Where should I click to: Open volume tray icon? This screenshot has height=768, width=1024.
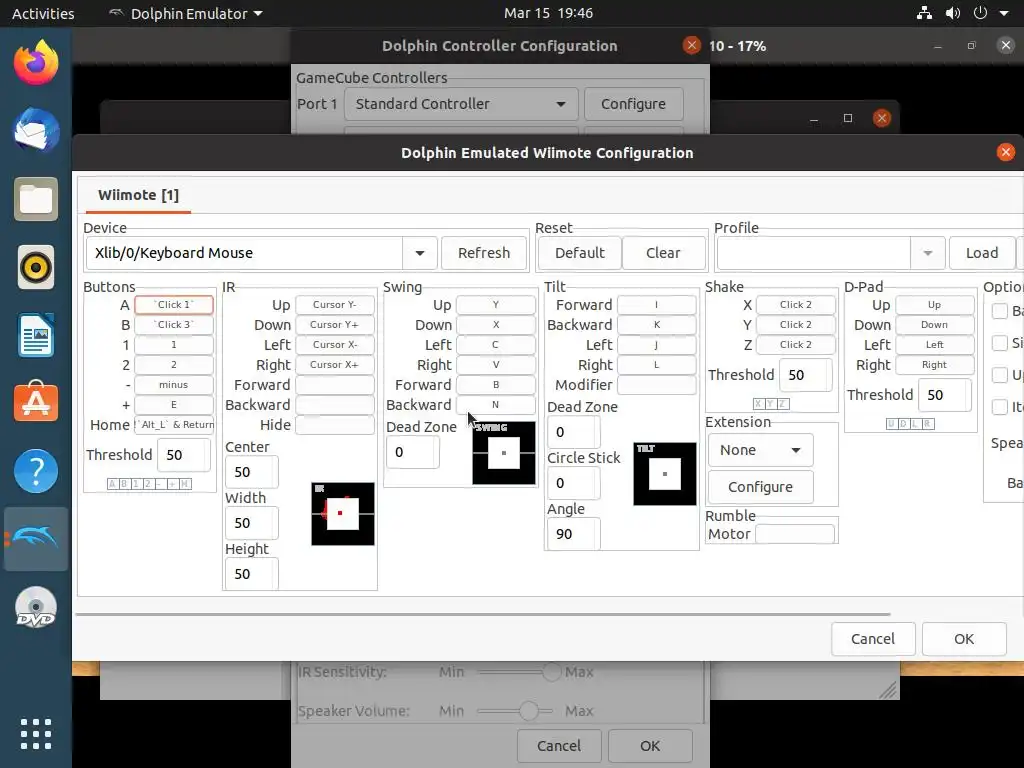pyautogui.click(x=953, y=13)
